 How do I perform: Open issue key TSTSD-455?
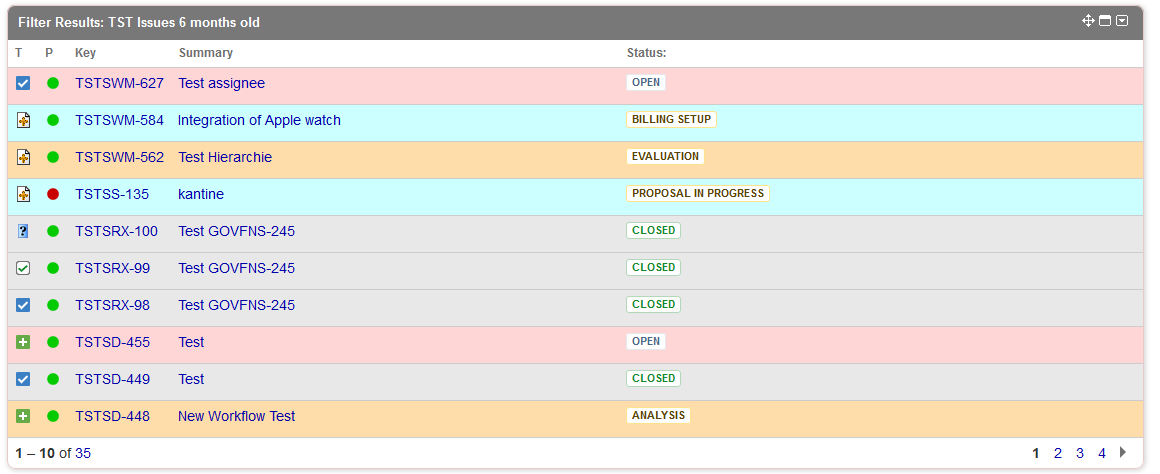(x=112, y=342)
